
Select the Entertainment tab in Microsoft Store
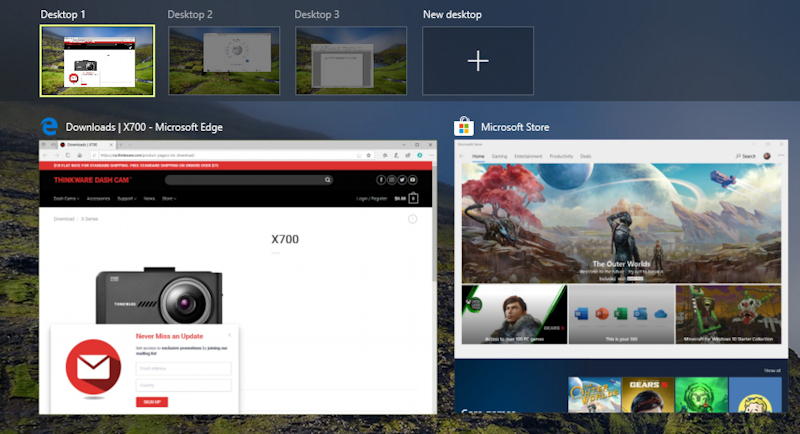[x=528, y=156]
